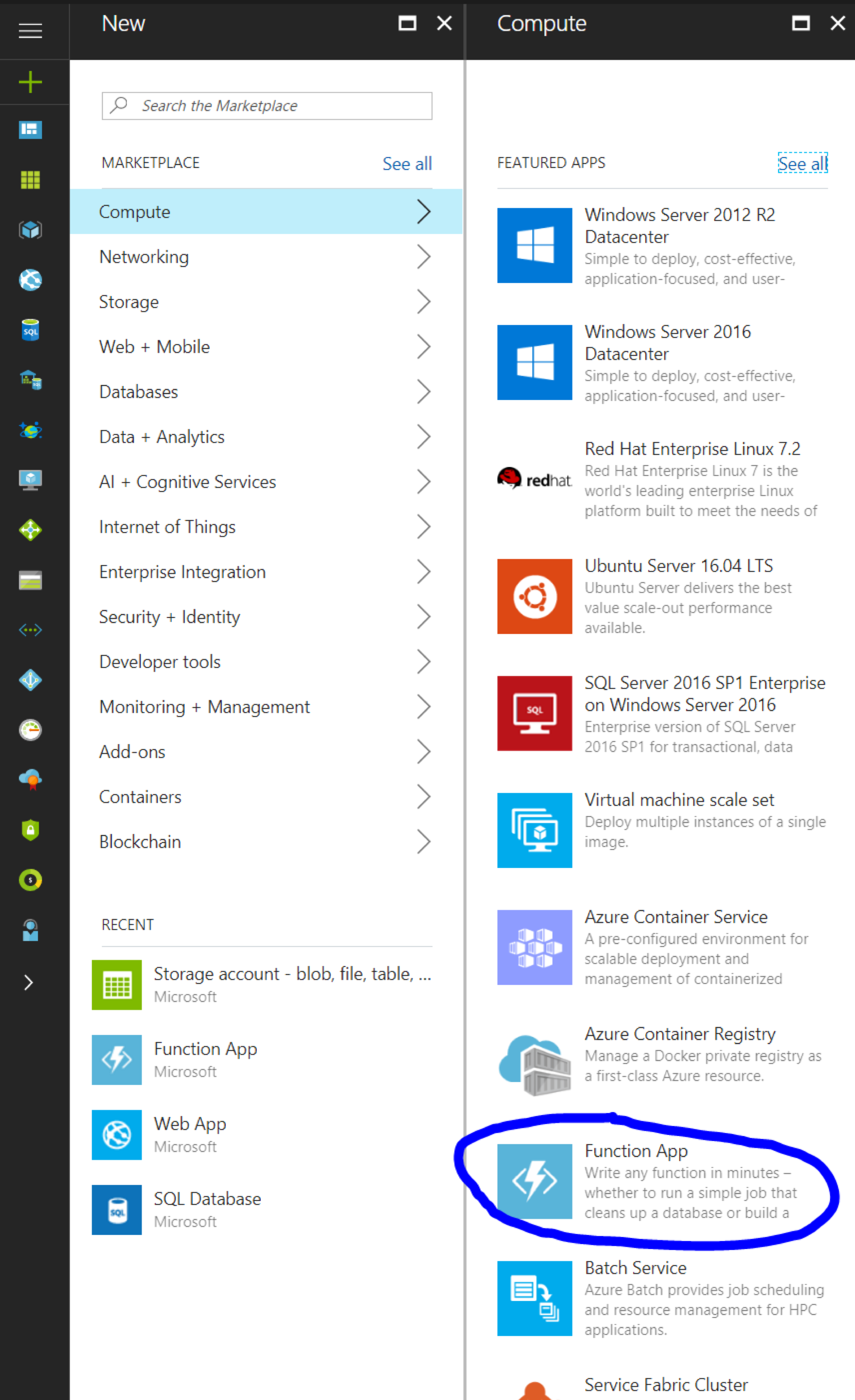Expand the Storage category chevron
The image size is (855, 1400).
423,302
